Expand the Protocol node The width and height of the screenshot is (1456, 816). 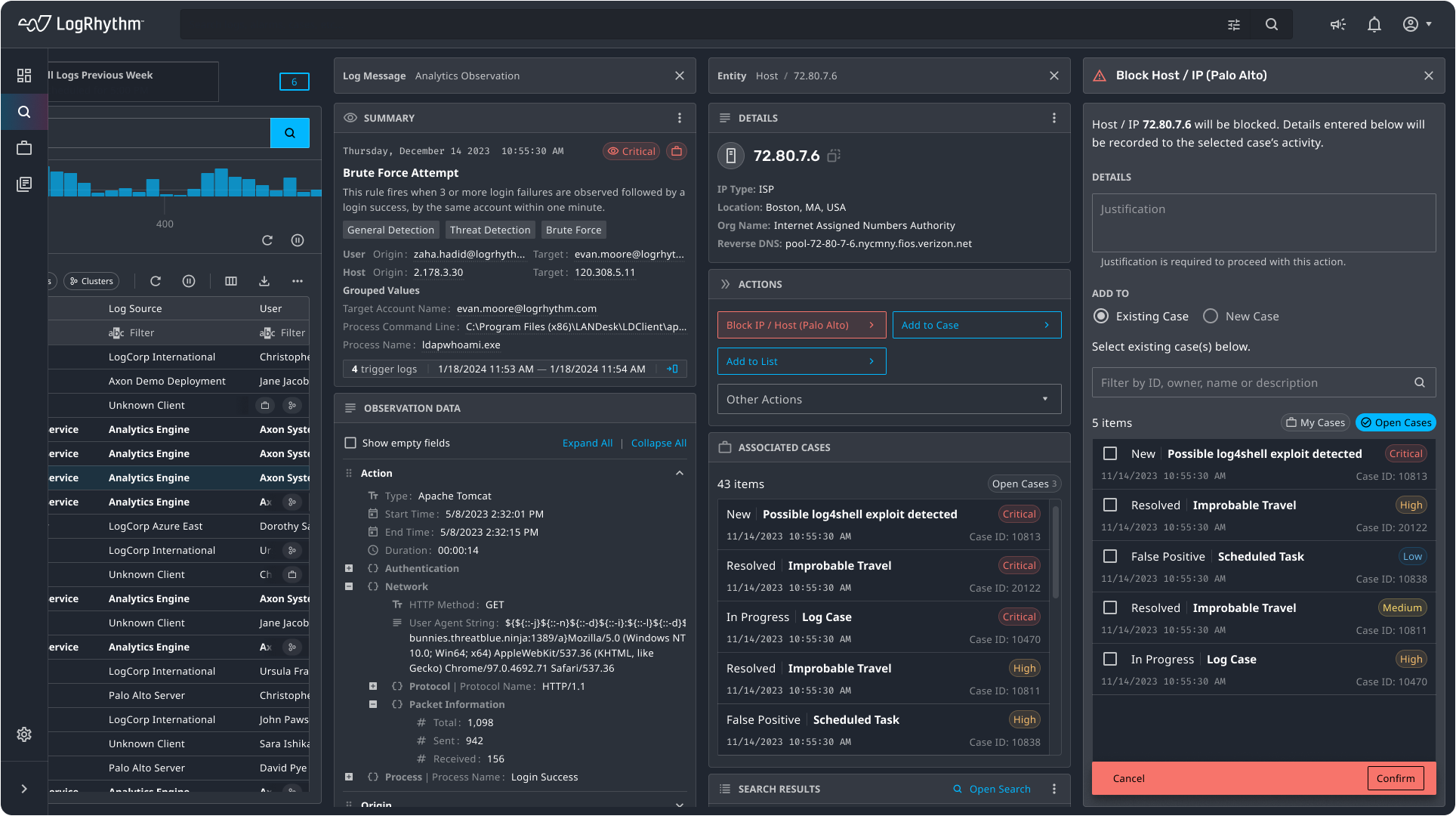pyautogui.click(x=373, y=686)
